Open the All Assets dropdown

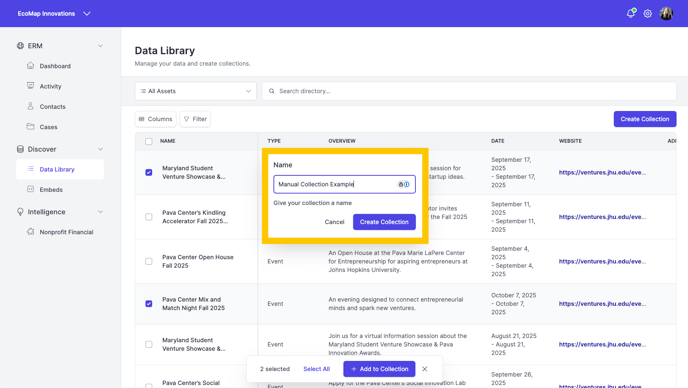(x=195, y=91)
